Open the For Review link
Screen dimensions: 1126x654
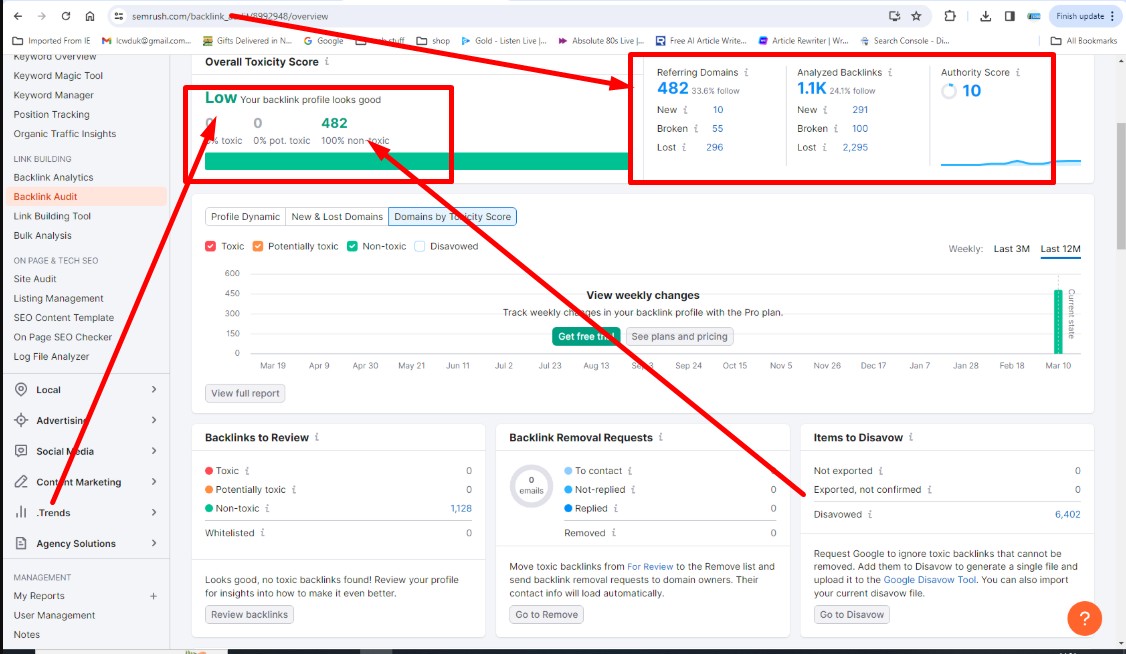pos(650,566)
